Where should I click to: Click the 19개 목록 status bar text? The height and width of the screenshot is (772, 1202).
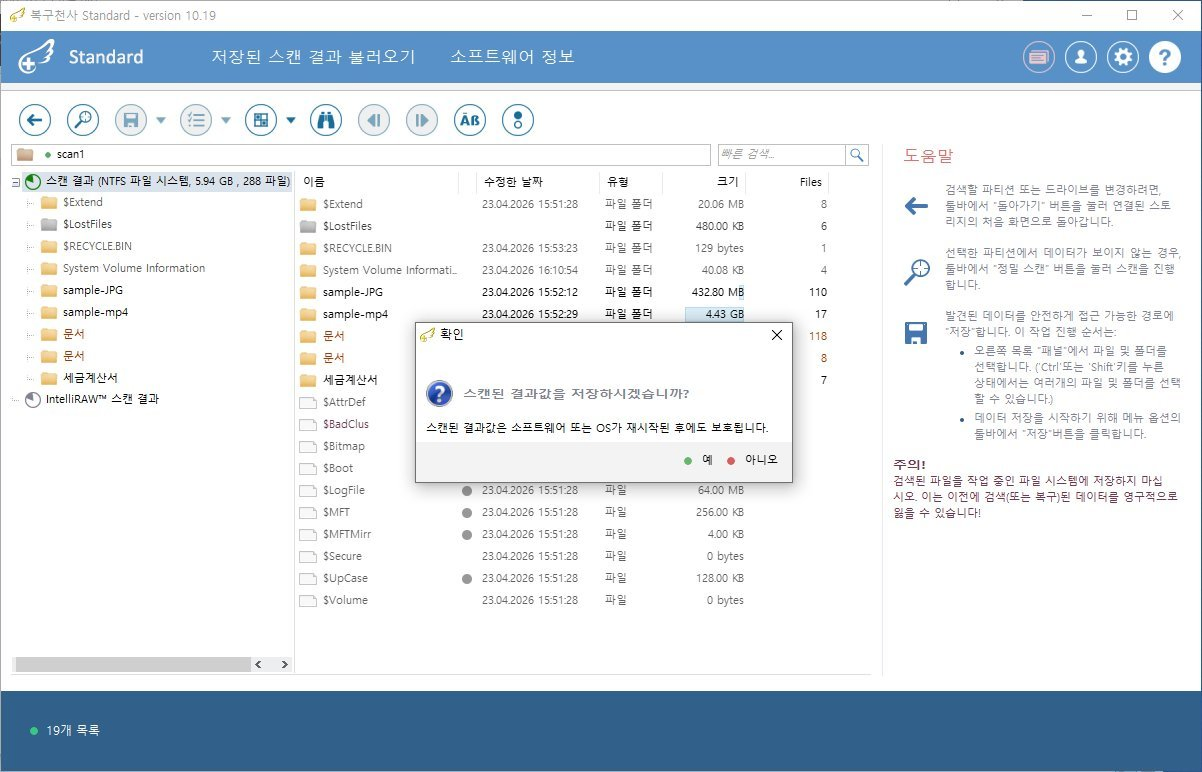pos(73,731)
